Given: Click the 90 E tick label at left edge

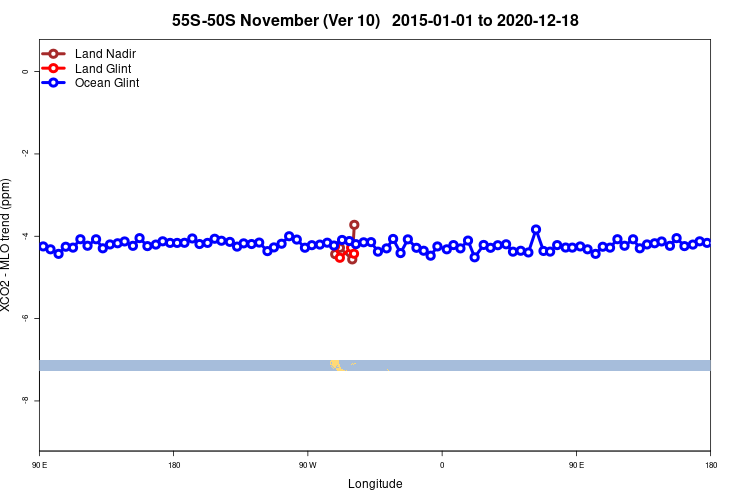Looking at the screenshot, I should point(40,465).
